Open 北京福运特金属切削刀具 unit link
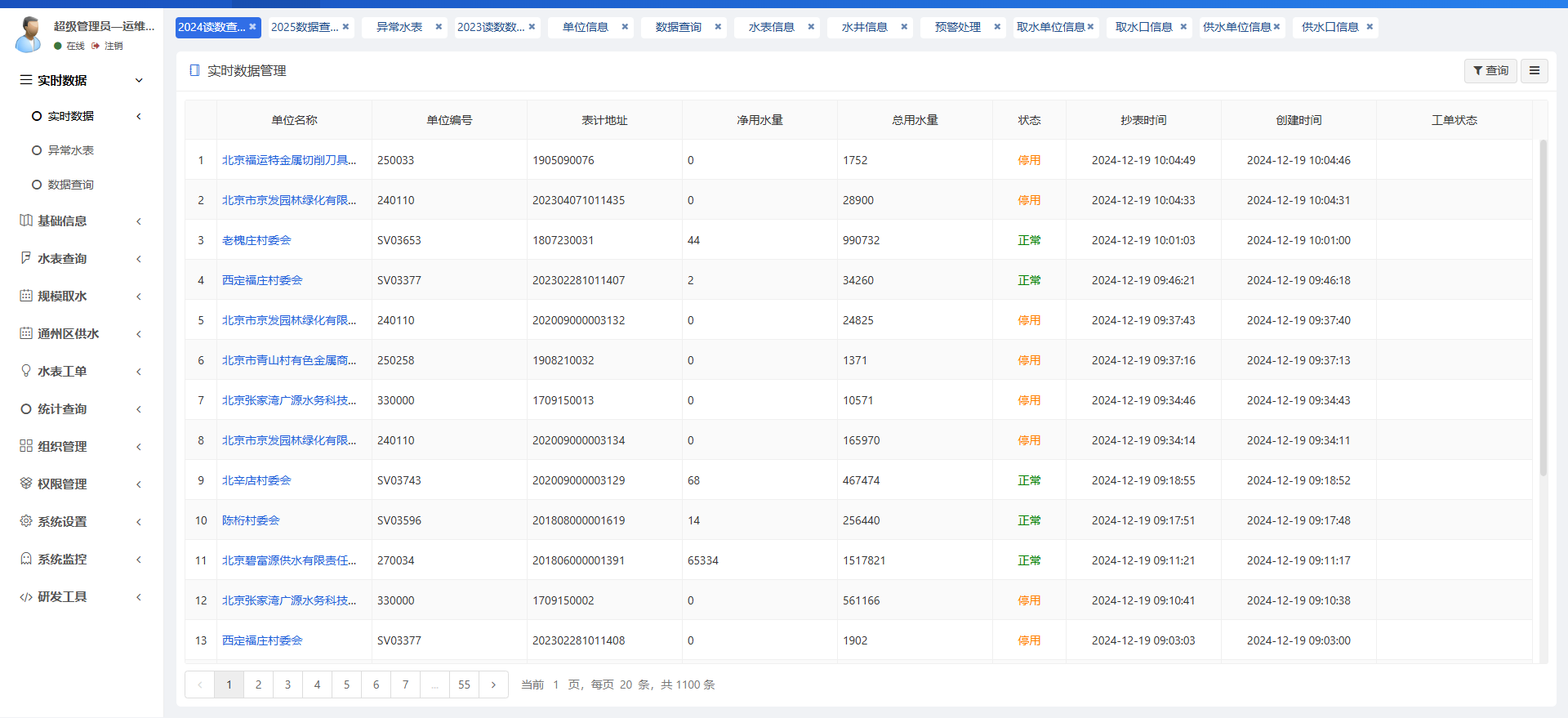The width and height of the screenshot is (1568, 718). click(x=289, y=160)
